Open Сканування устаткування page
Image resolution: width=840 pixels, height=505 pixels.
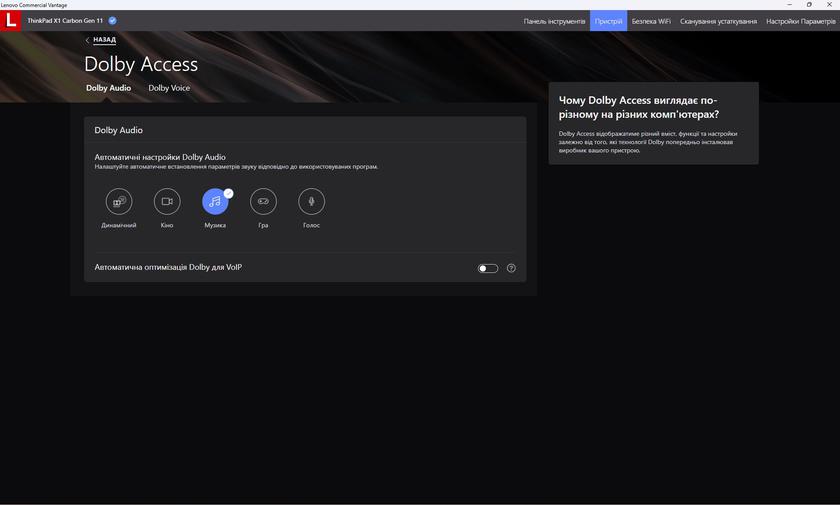[718, 21]
